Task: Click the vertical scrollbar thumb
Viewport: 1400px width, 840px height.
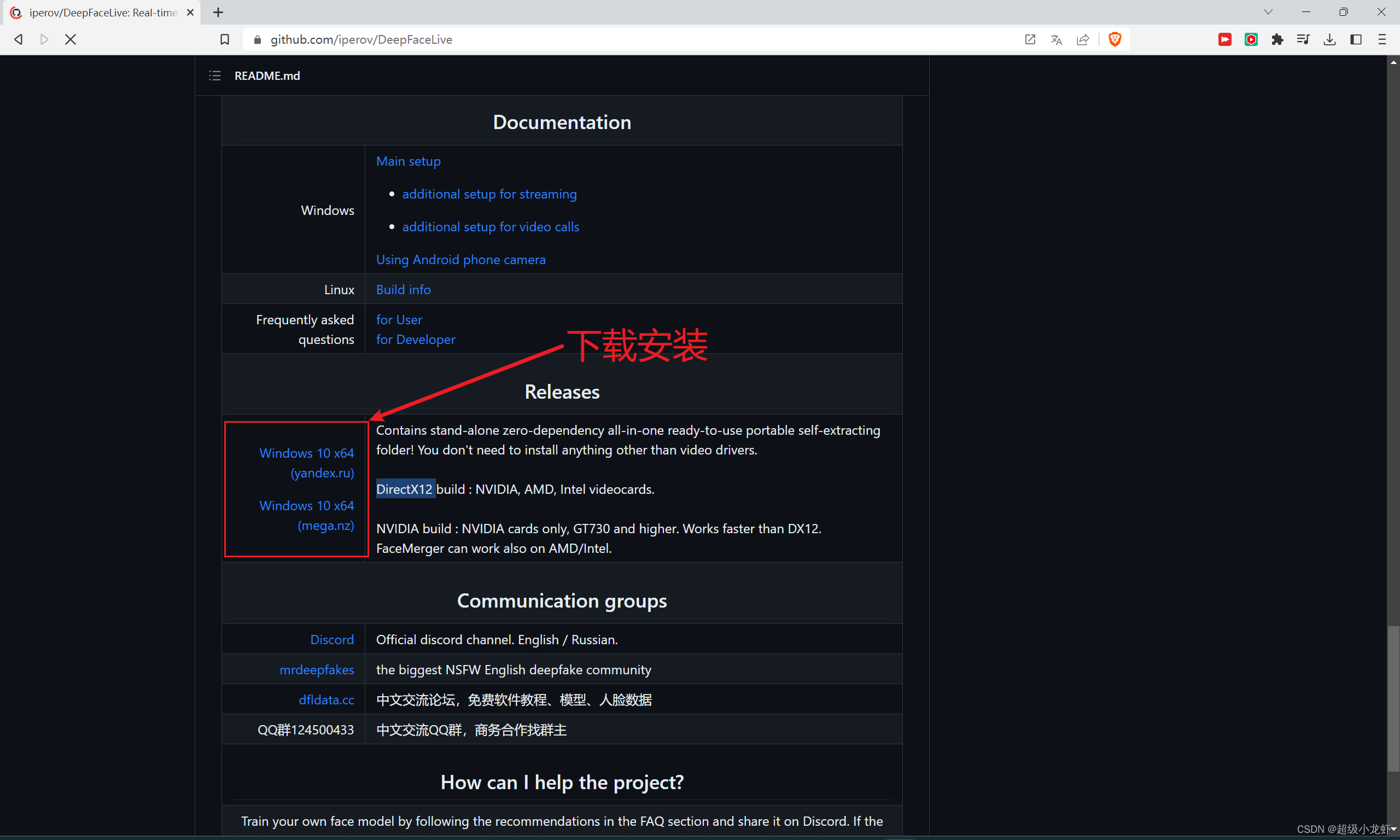Action: (1393, 698)
